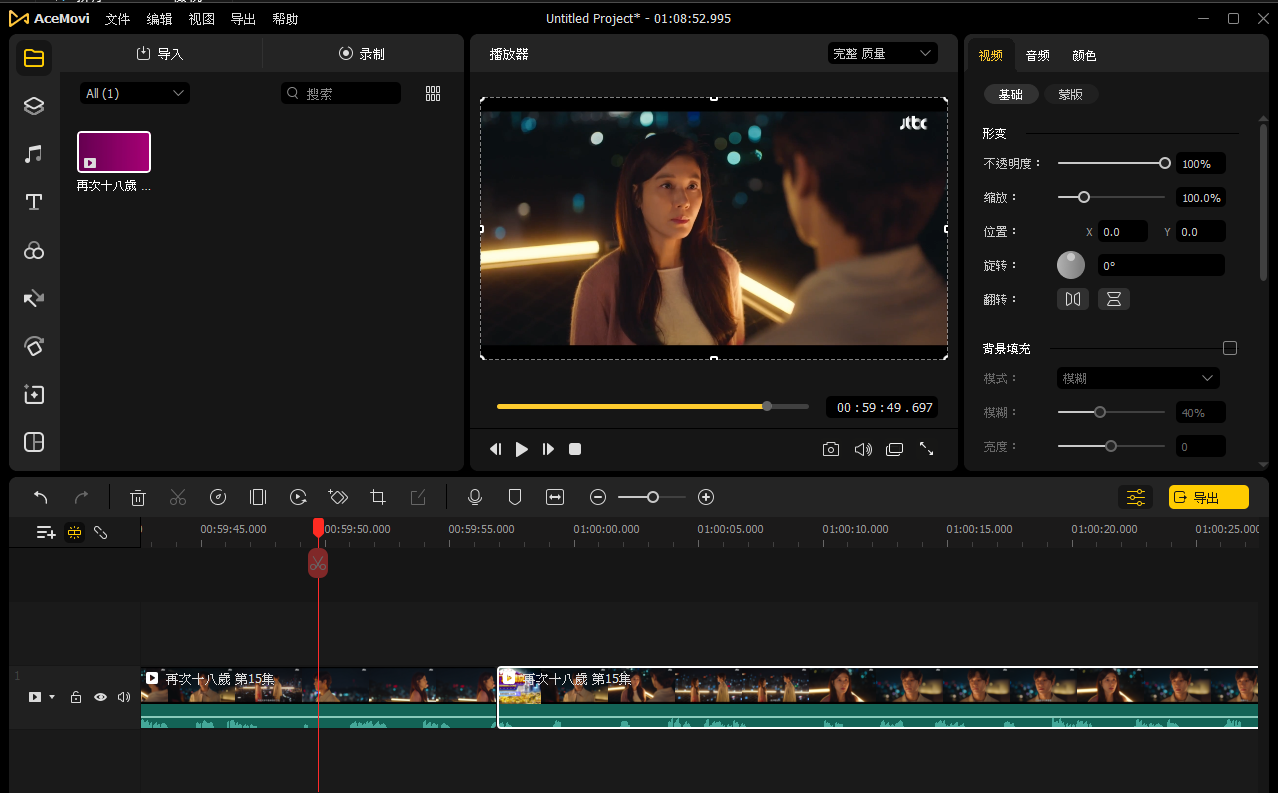
Task: Open the layers/elements panel in the sidebar
Action: click(34, 106)
